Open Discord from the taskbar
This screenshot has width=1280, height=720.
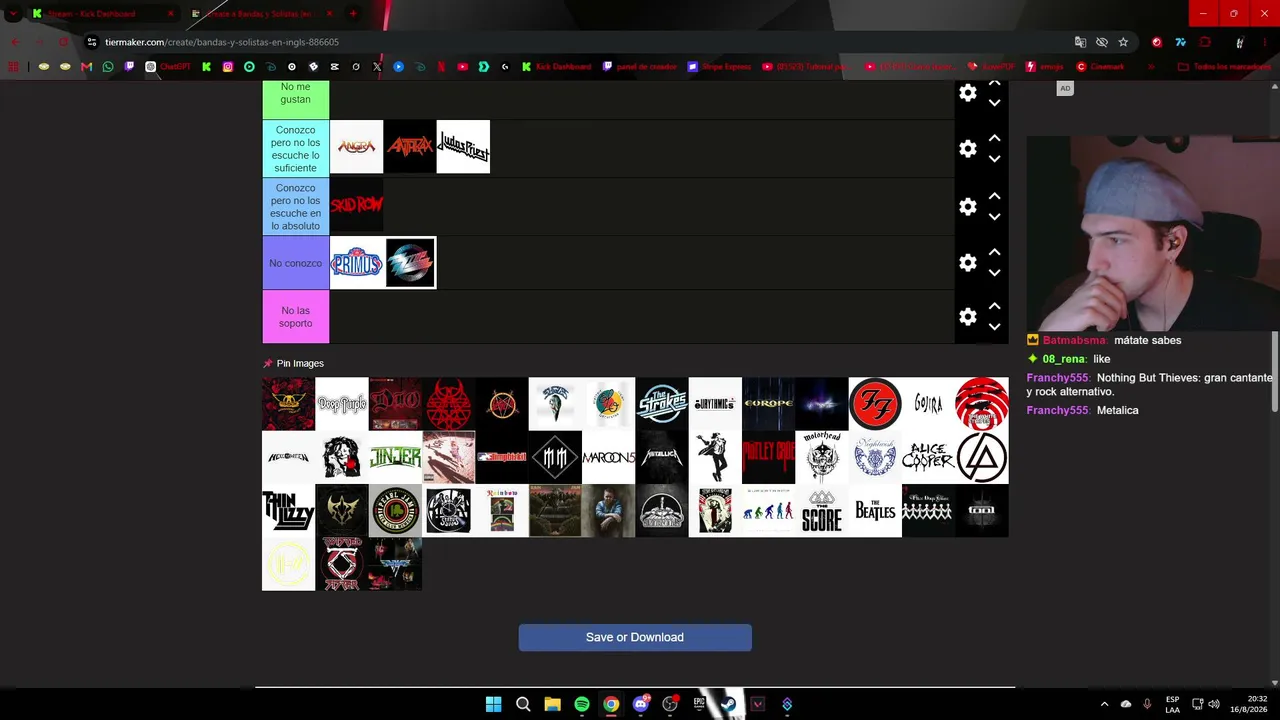click(641, 704)
